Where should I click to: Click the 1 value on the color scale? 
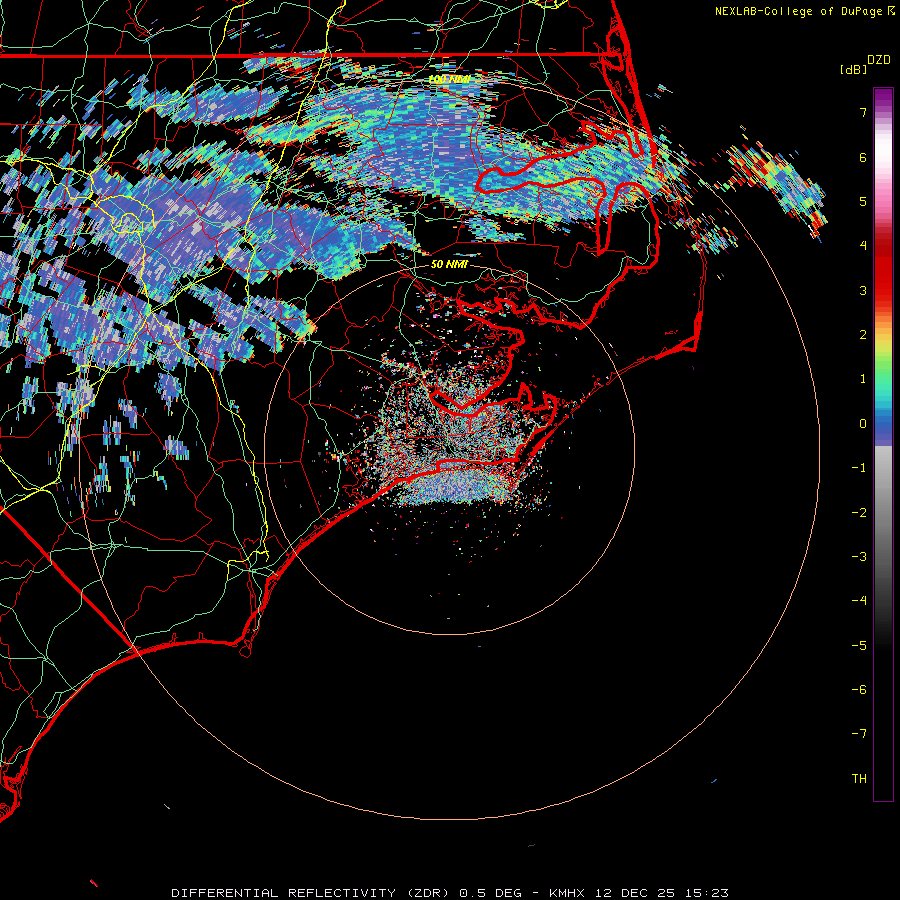click(x=863, y=379)
